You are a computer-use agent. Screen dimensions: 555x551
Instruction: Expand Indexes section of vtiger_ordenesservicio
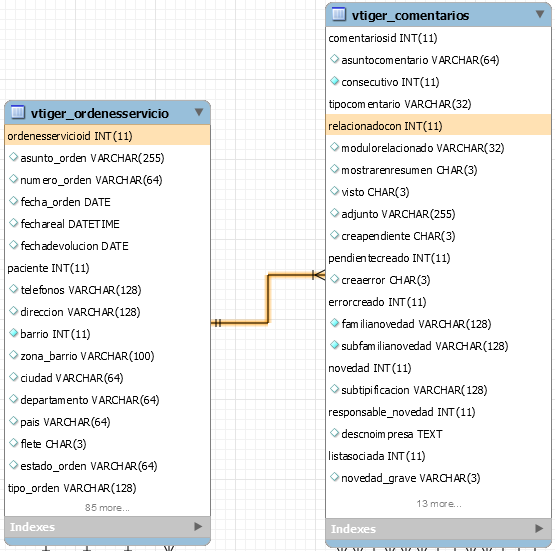(x=198, y=527)
